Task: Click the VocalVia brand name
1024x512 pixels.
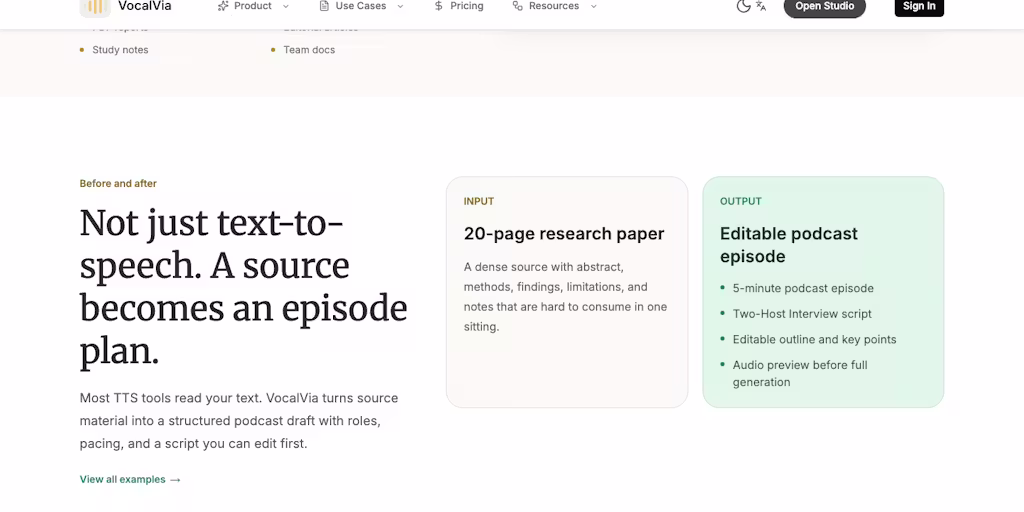Action: click(x=145, y=7)
